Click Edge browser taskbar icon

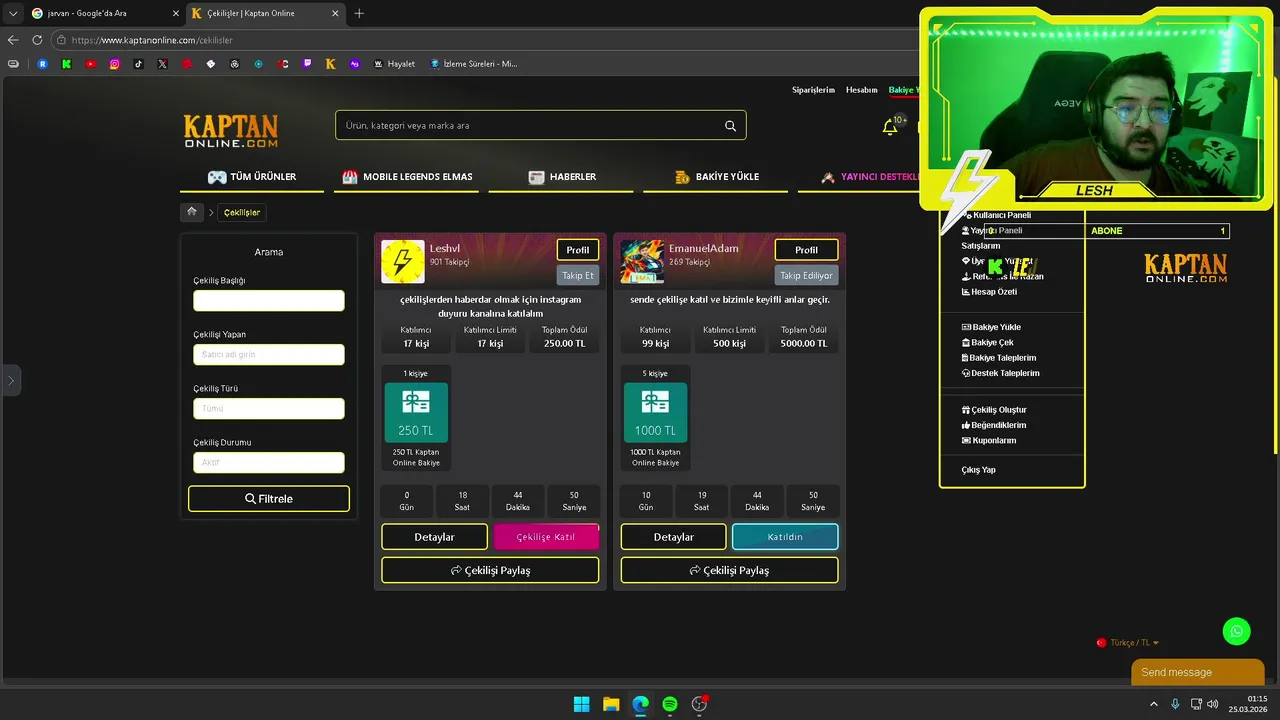(x=640, y=704)
